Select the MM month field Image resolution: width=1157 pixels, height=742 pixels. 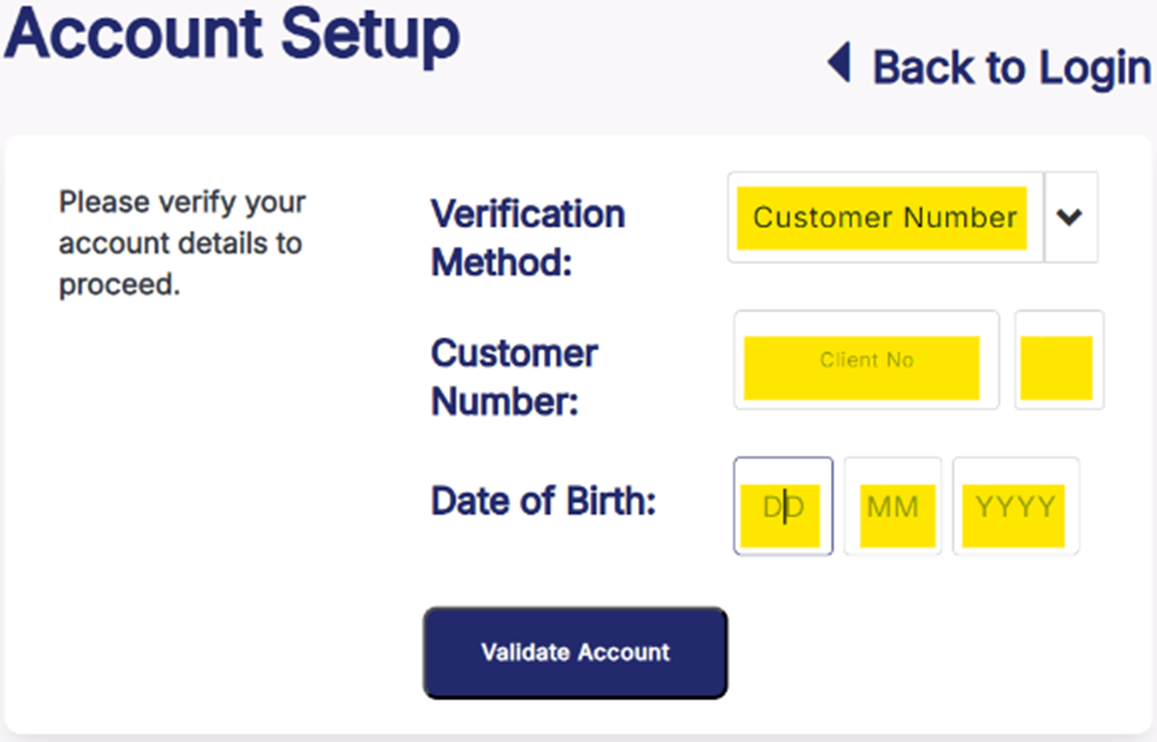892,507
